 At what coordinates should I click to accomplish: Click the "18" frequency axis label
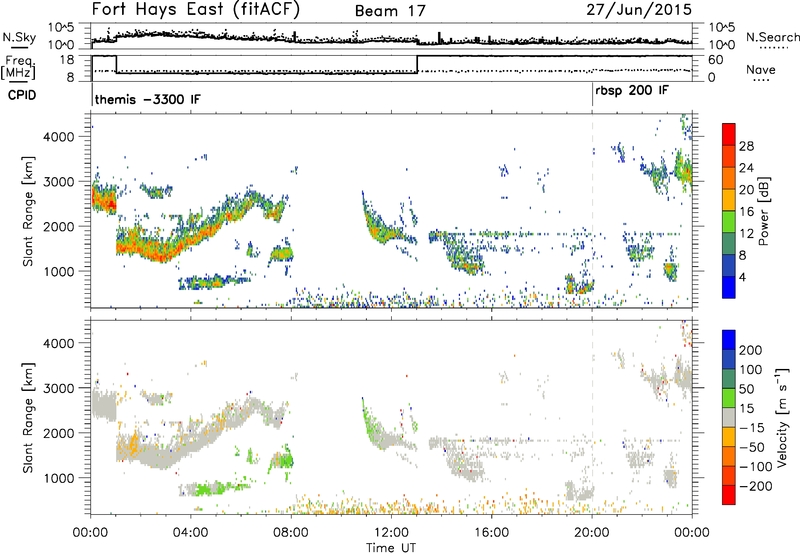(x=67, y=60)
